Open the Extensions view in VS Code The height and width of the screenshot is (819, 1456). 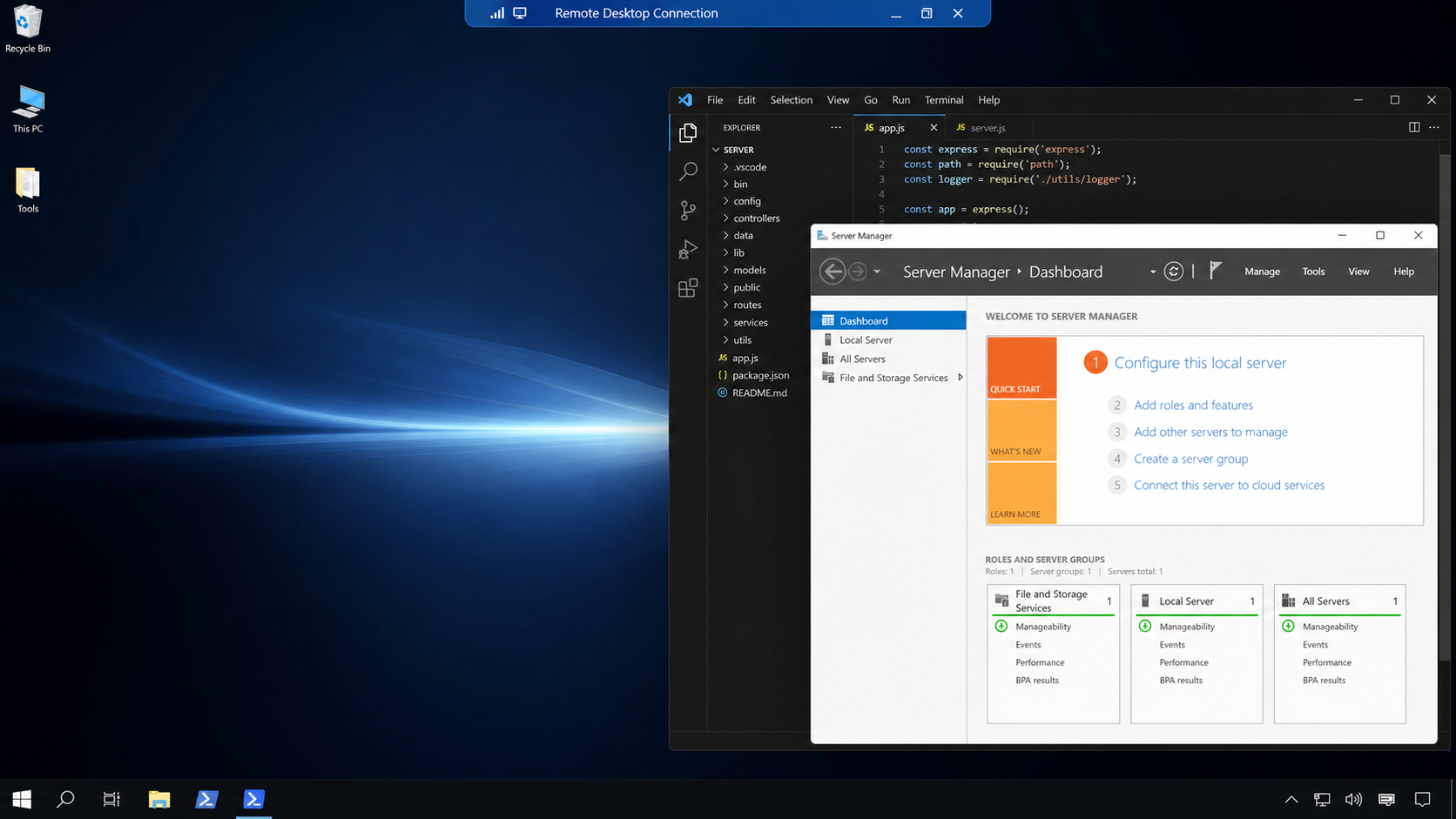688,288
